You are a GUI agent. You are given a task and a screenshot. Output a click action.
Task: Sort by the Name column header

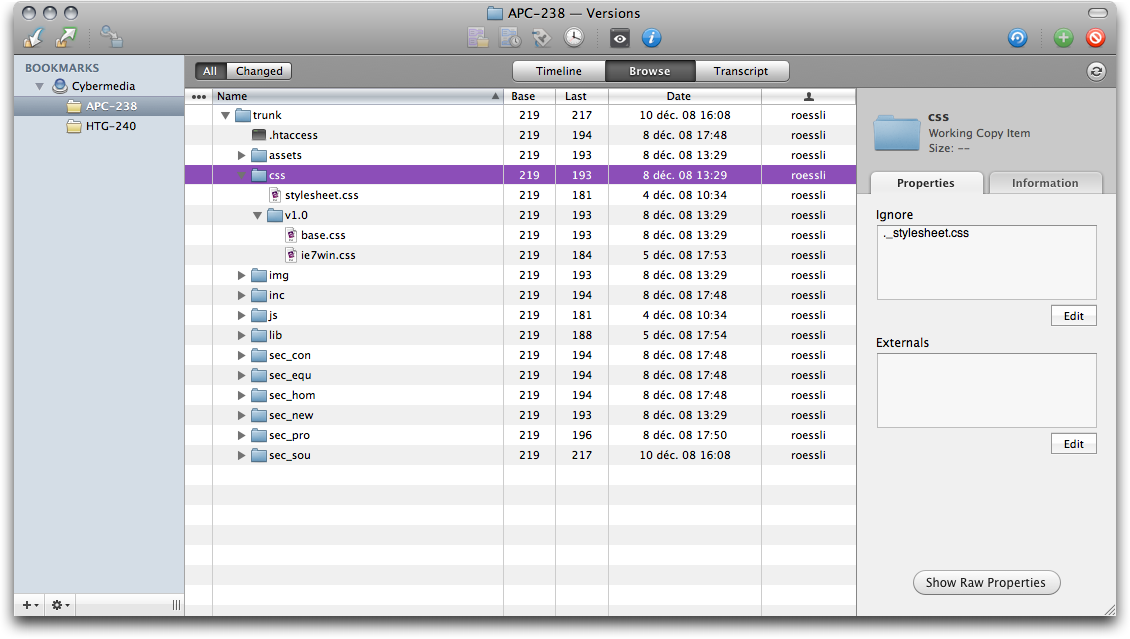(x=358, y=96)
